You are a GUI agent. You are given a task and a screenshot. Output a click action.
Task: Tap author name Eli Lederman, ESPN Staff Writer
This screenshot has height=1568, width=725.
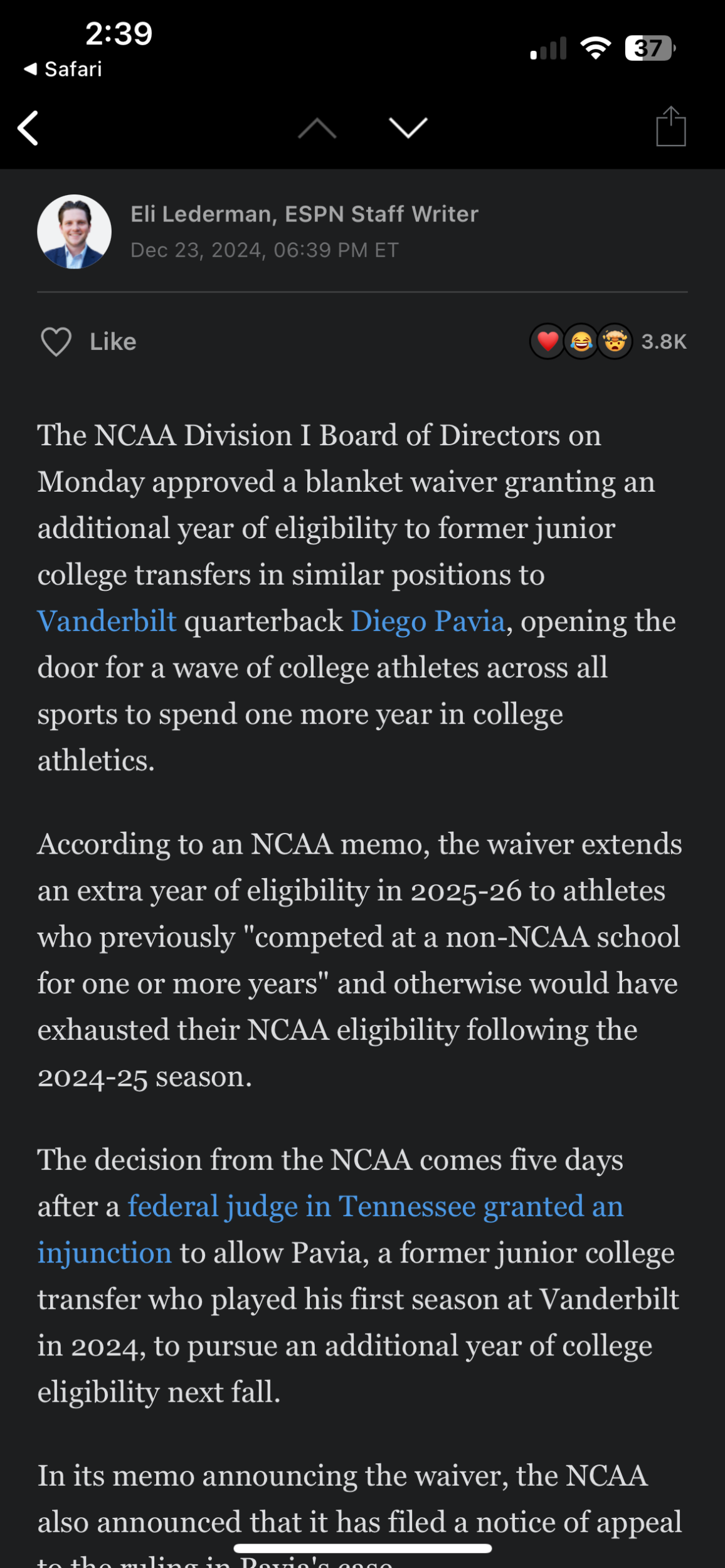point(304,215)
